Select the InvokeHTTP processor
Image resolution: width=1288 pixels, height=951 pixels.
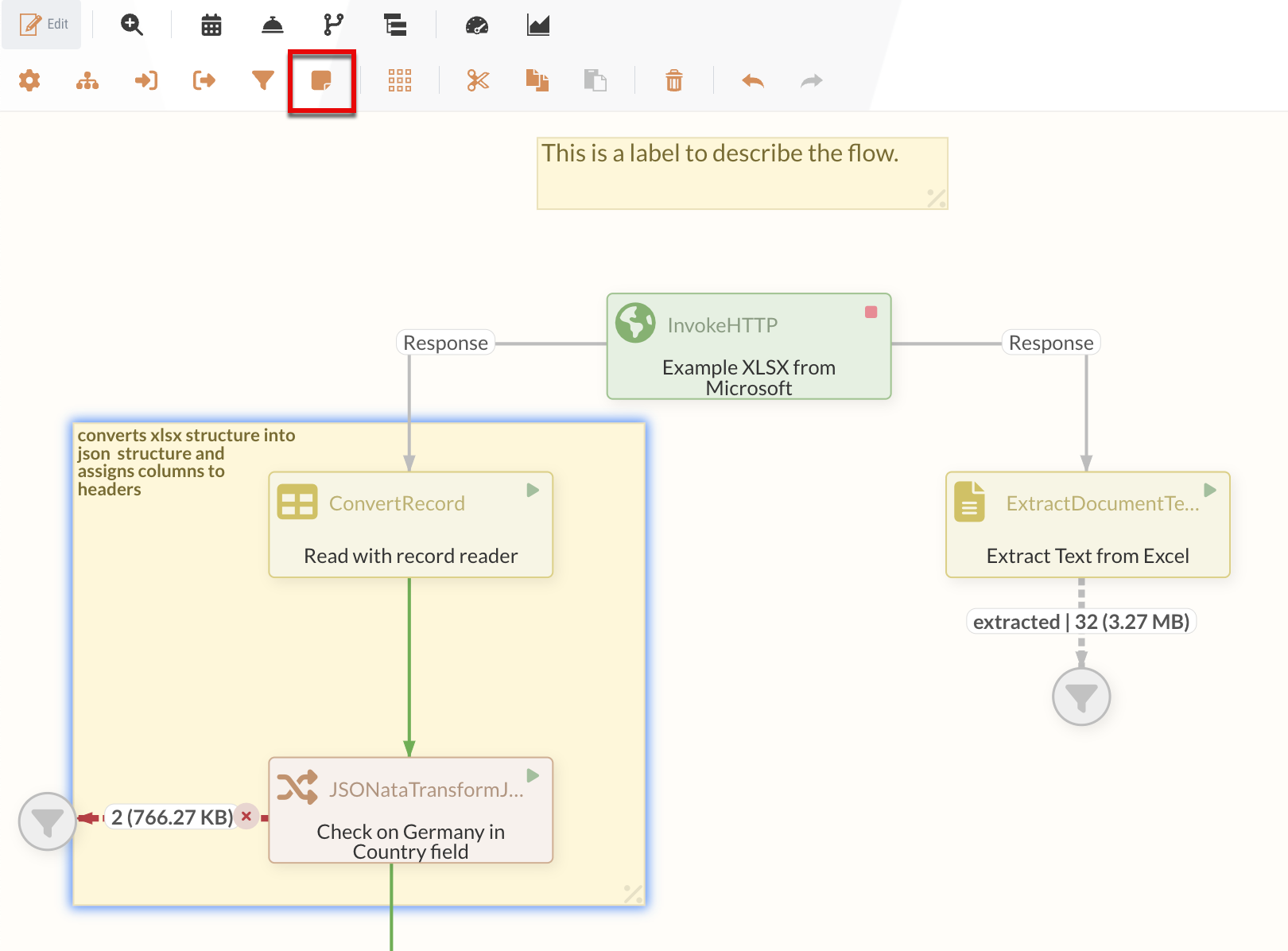749,346
